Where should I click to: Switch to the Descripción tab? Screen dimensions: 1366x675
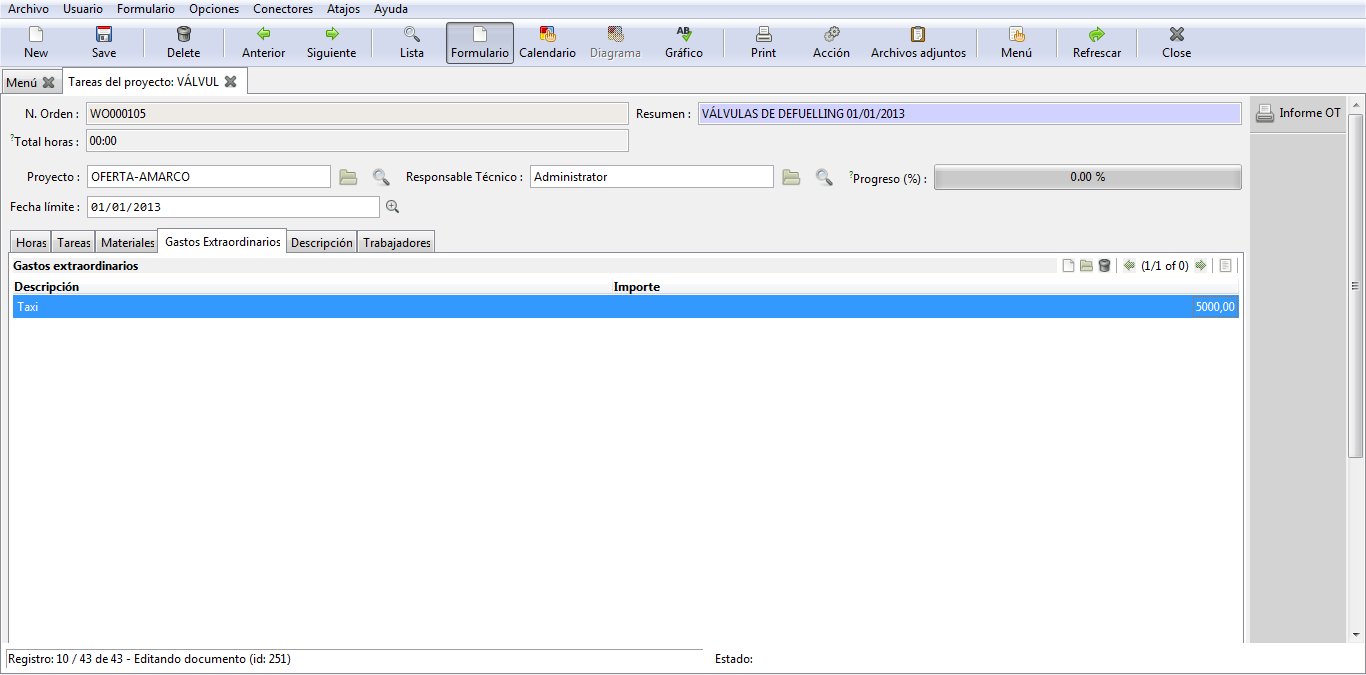coord(322,243)
